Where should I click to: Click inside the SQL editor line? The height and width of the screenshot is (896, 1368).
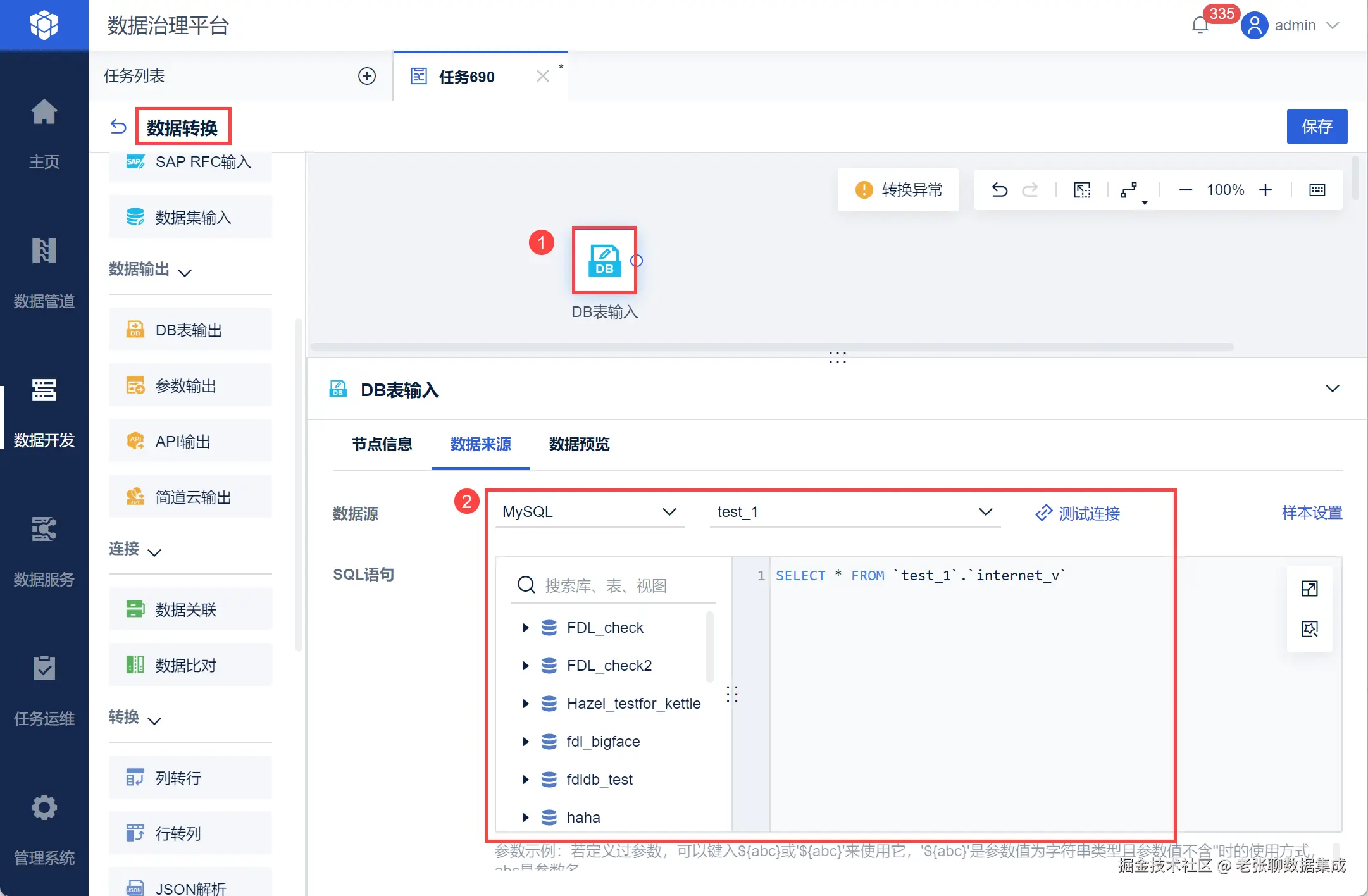point(921,576)
